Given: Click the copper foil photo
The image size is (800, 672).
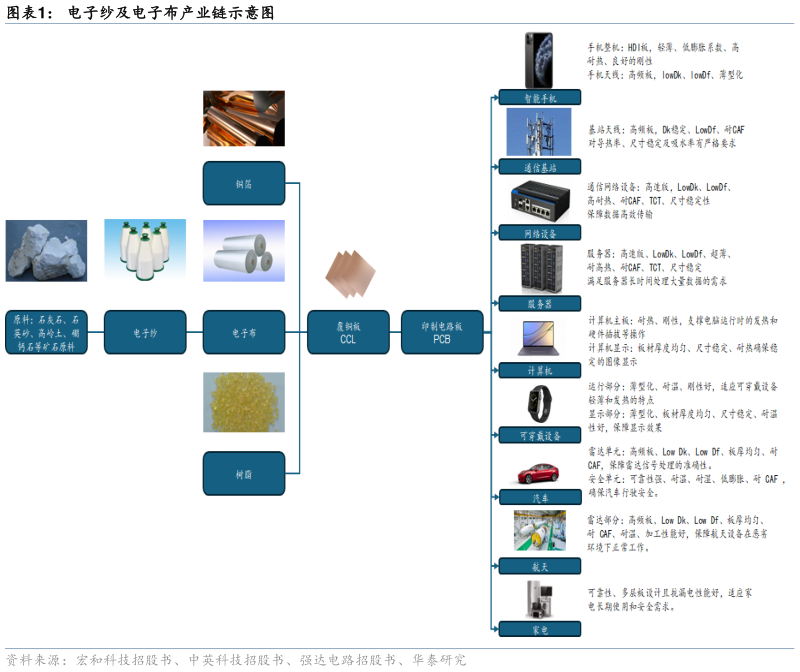Looking at the screenshot, I should 244,119.
